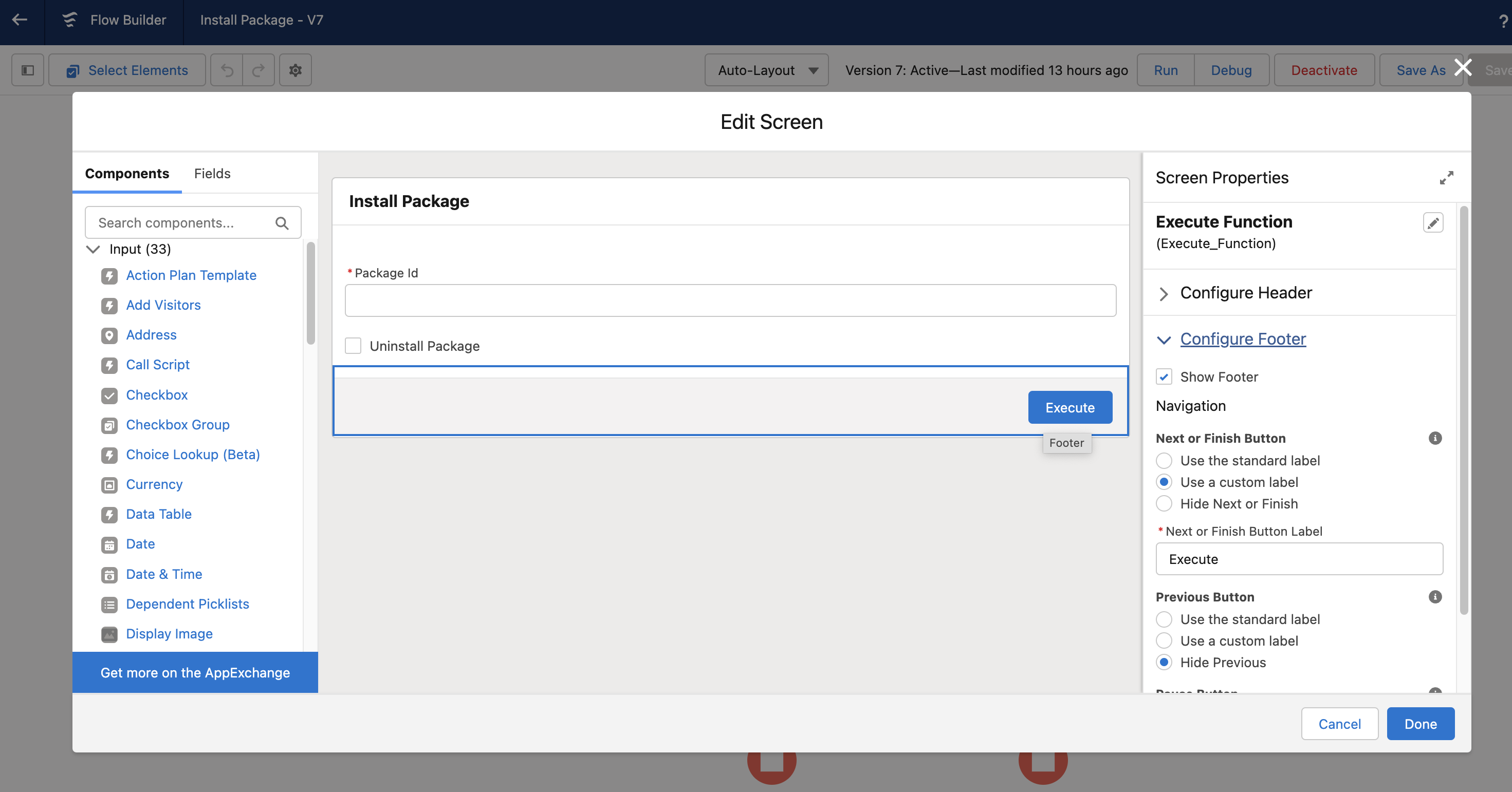Select the Data Table component icon

109,515
